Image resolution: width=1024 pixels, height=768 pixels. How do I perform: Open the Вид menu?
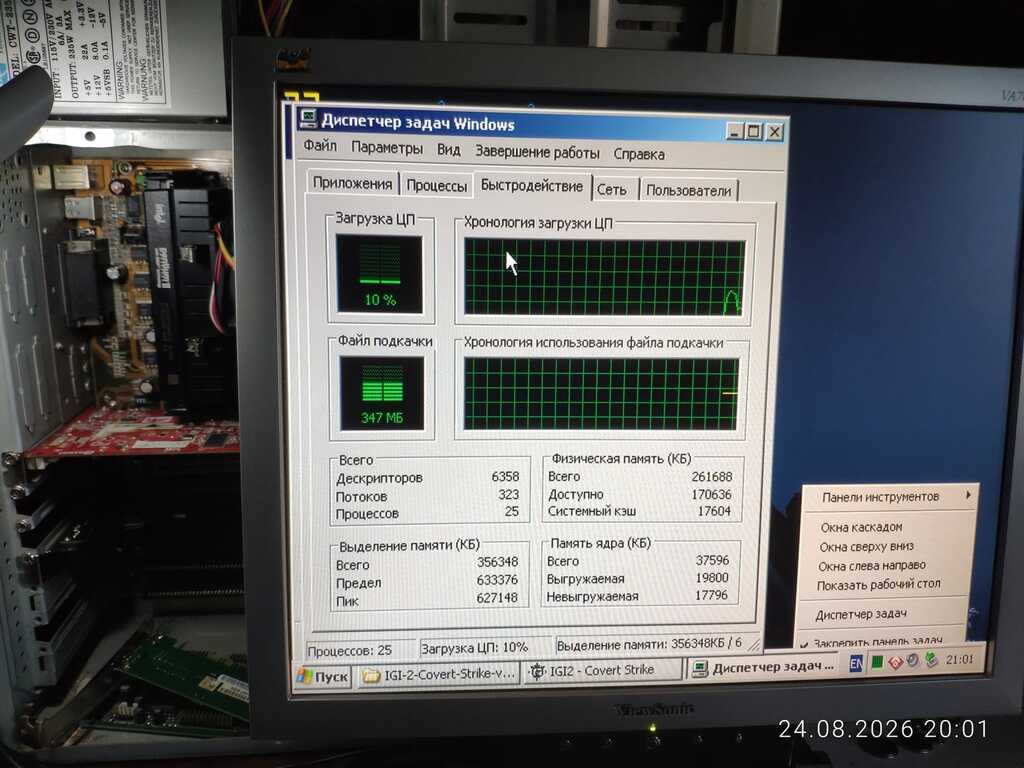(449, 150)
